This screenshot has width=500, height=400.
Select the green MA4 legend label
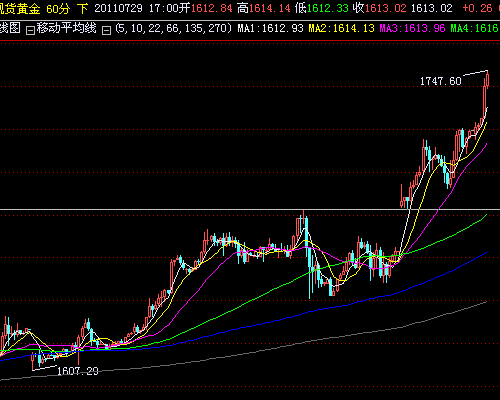tap(475, 28)
